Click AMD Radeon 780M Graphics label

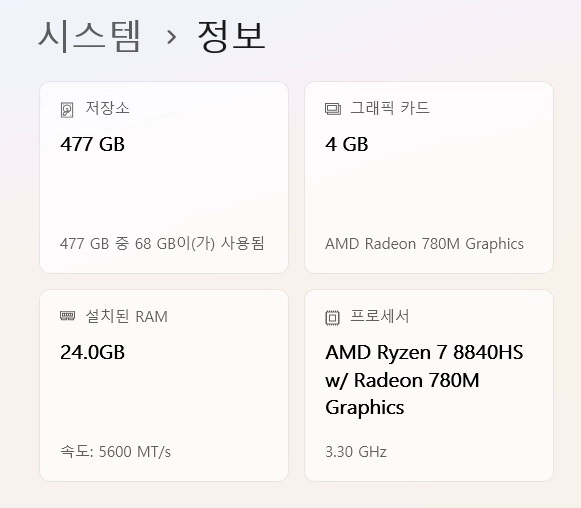tap(424, 244)
